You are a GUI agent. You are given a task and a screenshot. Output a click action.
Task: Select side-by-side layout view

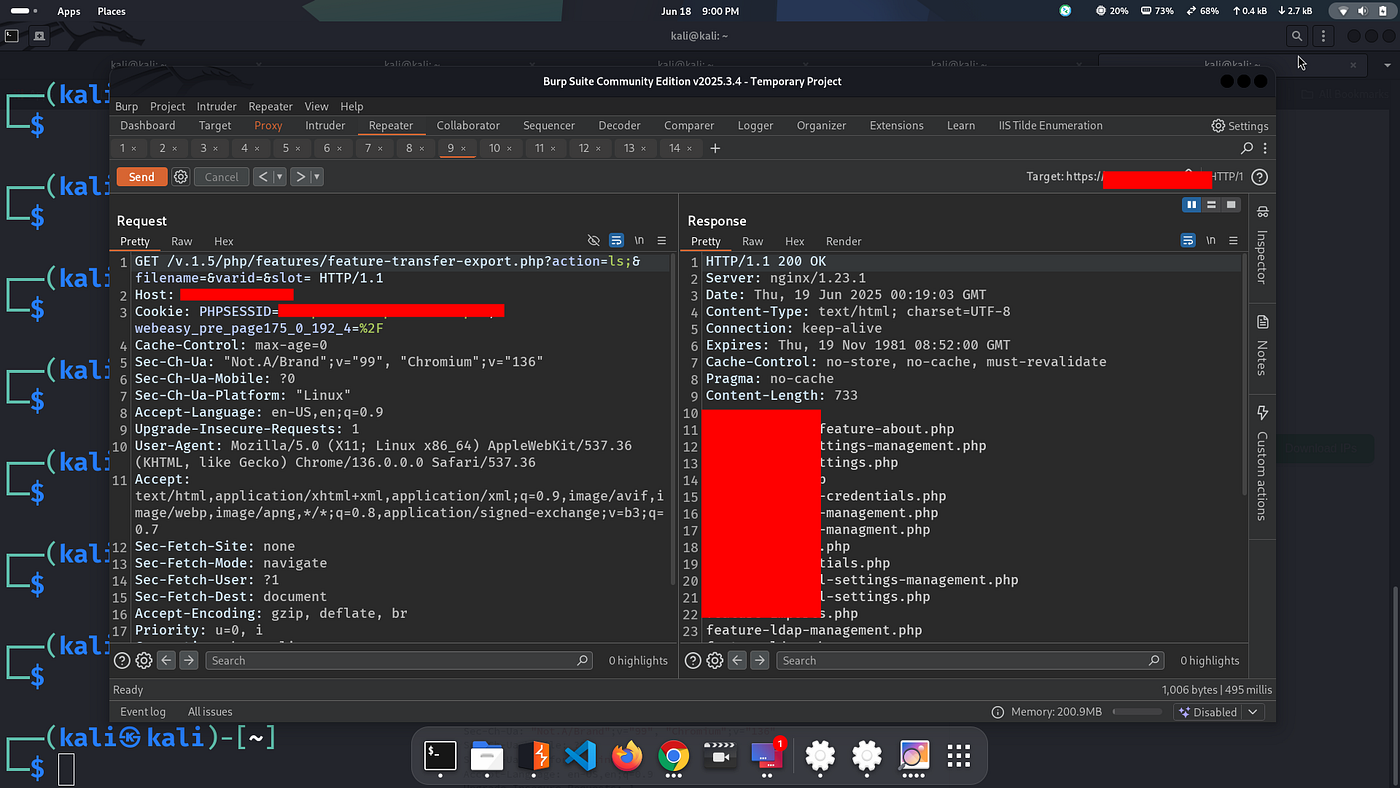(x=1192, y=205)
